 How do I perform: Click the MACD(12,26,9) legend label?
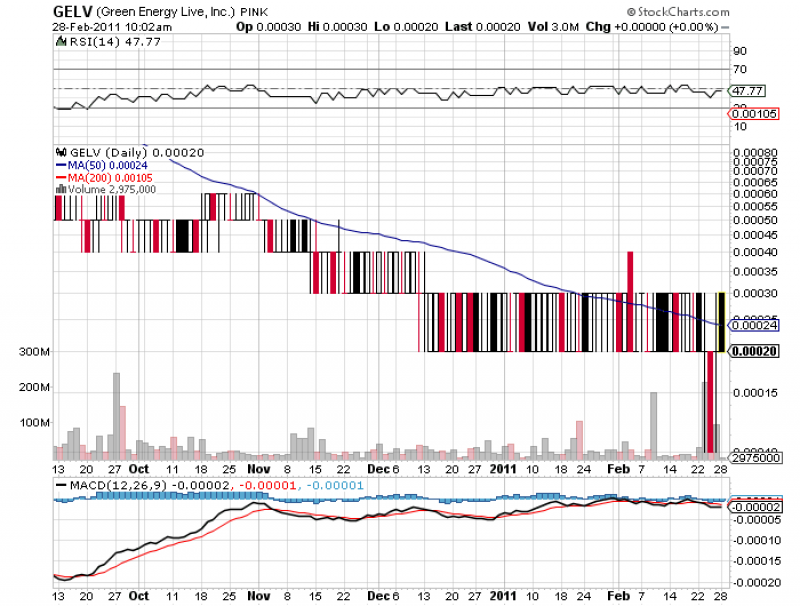pyautogui.click(x=118, y=485)
